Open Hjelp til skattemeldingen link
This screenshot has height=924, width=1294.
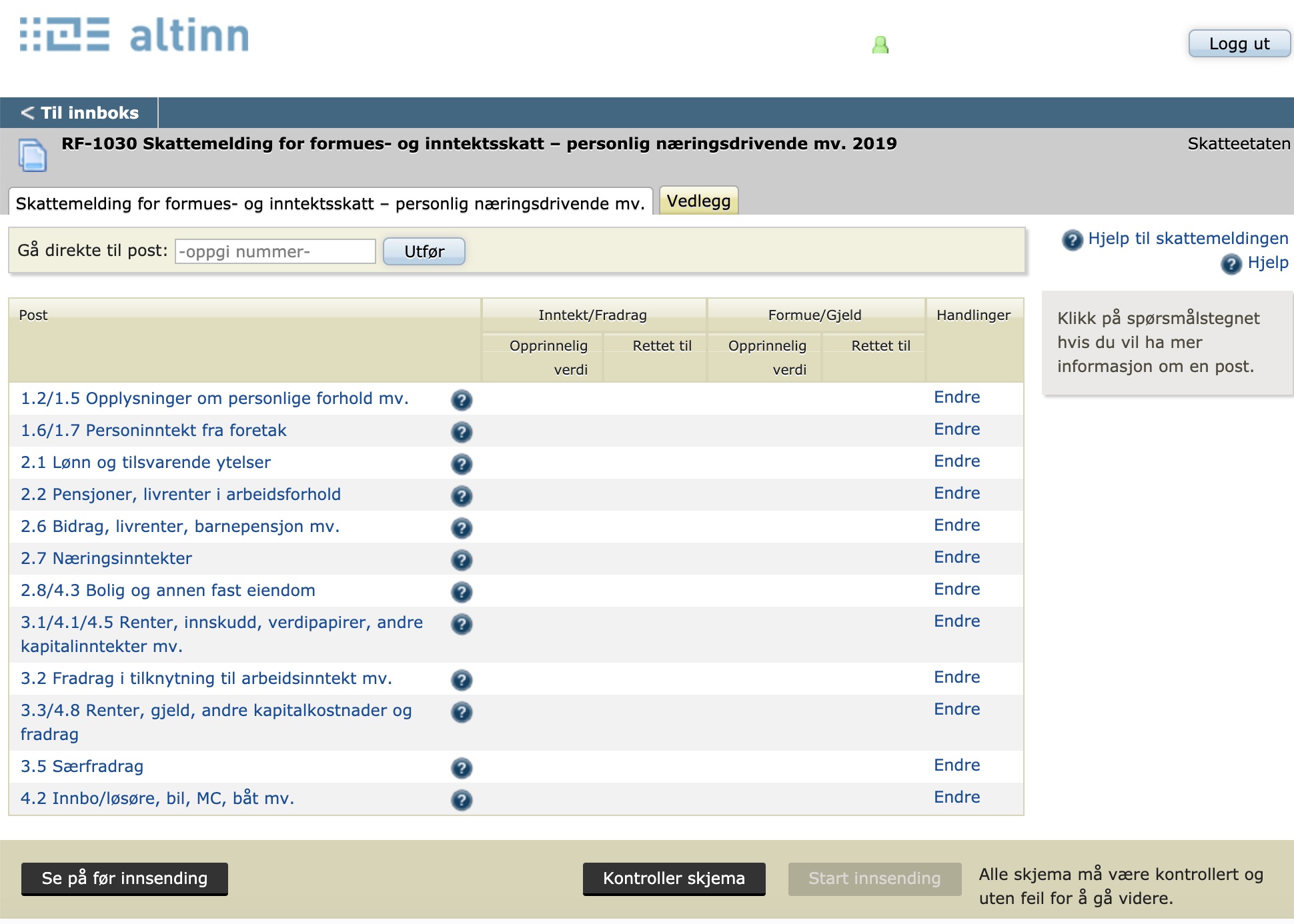tap(1187, 238)
